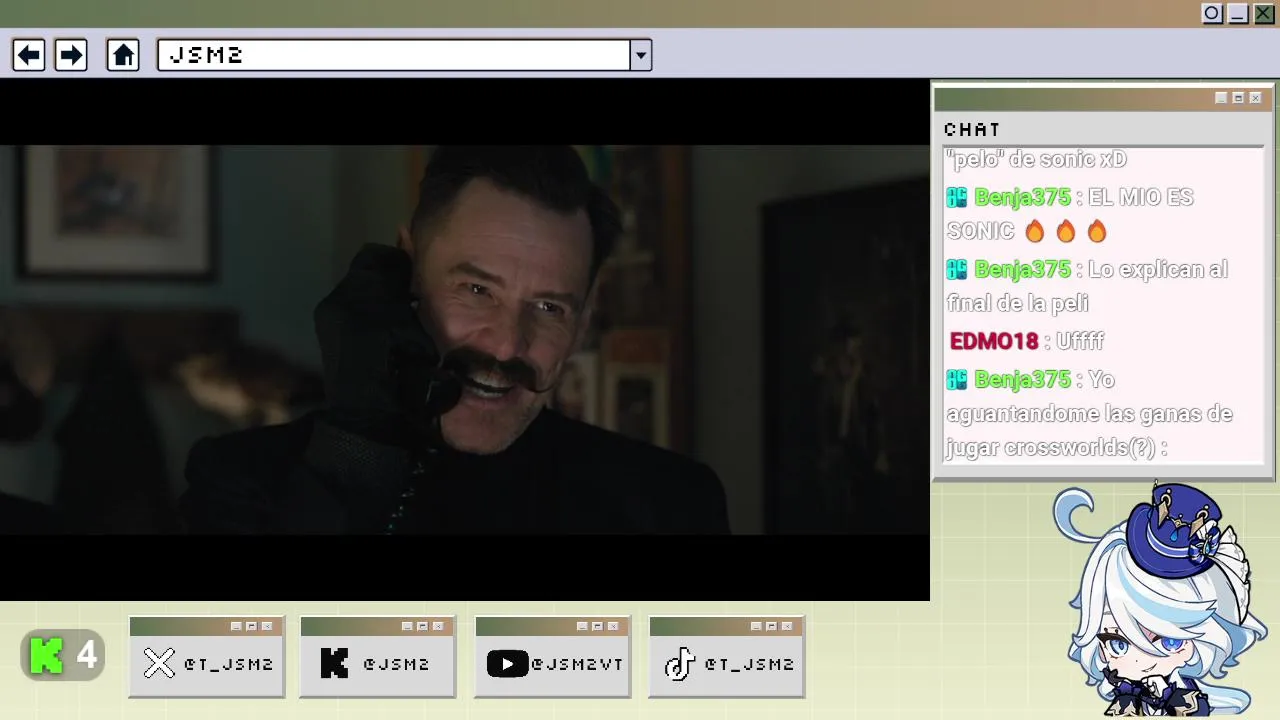1280x720 pixels.
Task: Click 'jugar crossworlds(?)' chat text
Action: tap(1052, 447)
